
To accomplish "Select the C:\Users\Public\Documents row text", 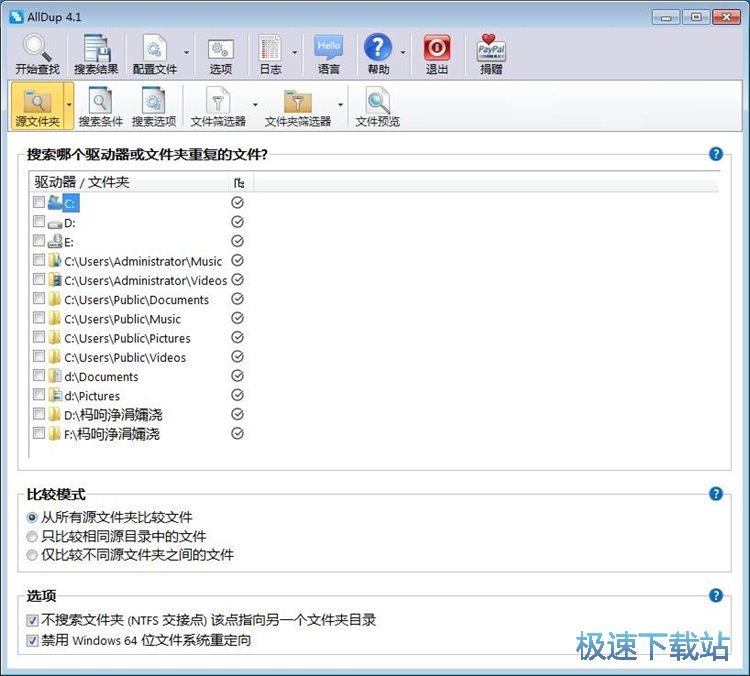I will point(136,300).
